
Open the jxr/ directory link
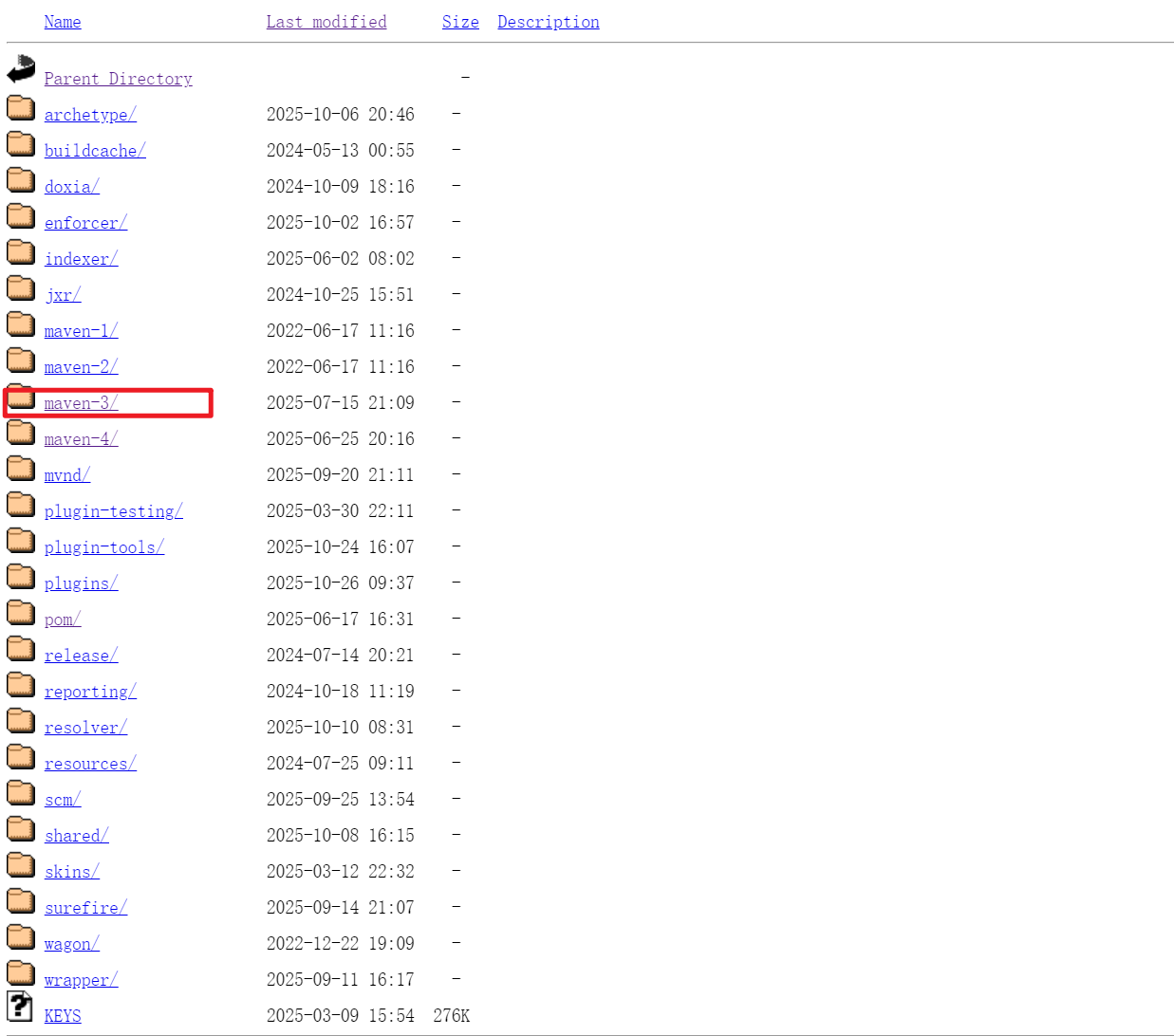coord(63,295)
